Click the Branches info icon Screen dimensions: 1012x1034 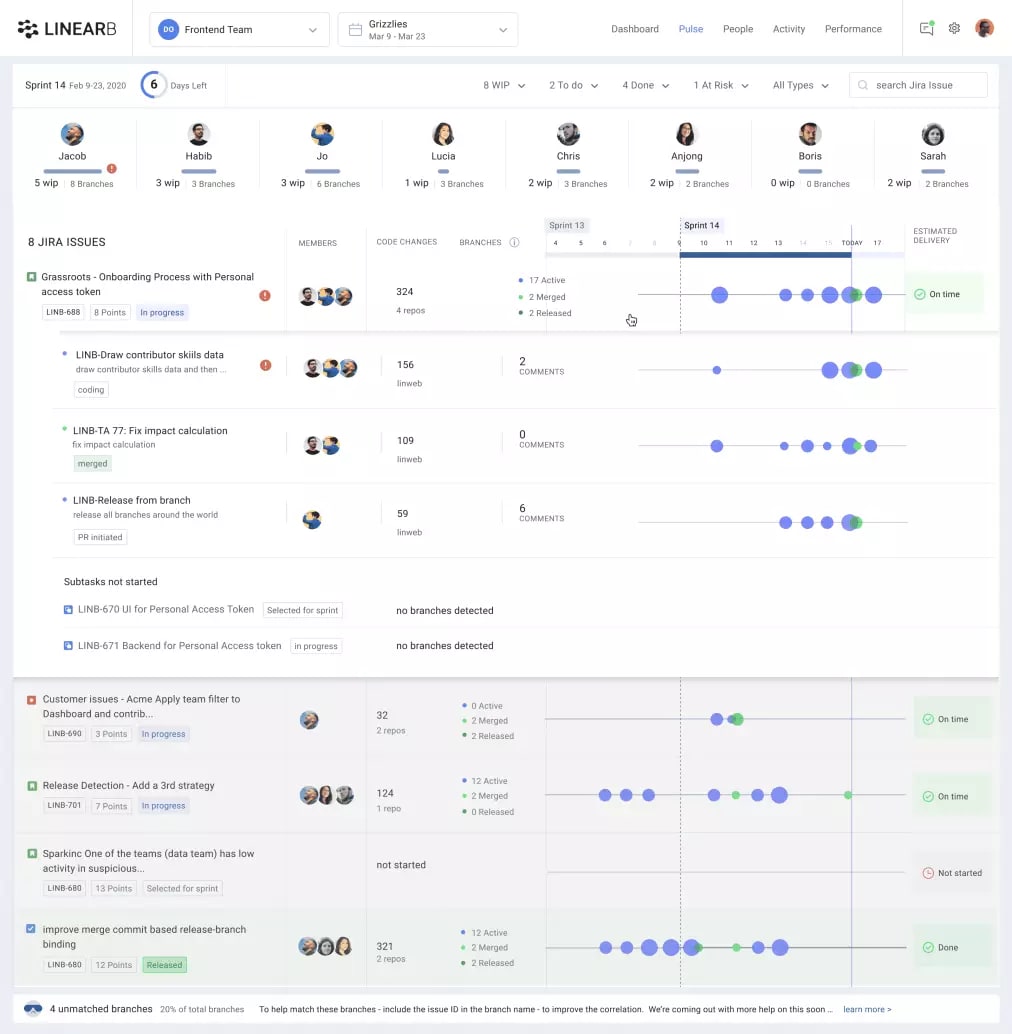(514, 242)
